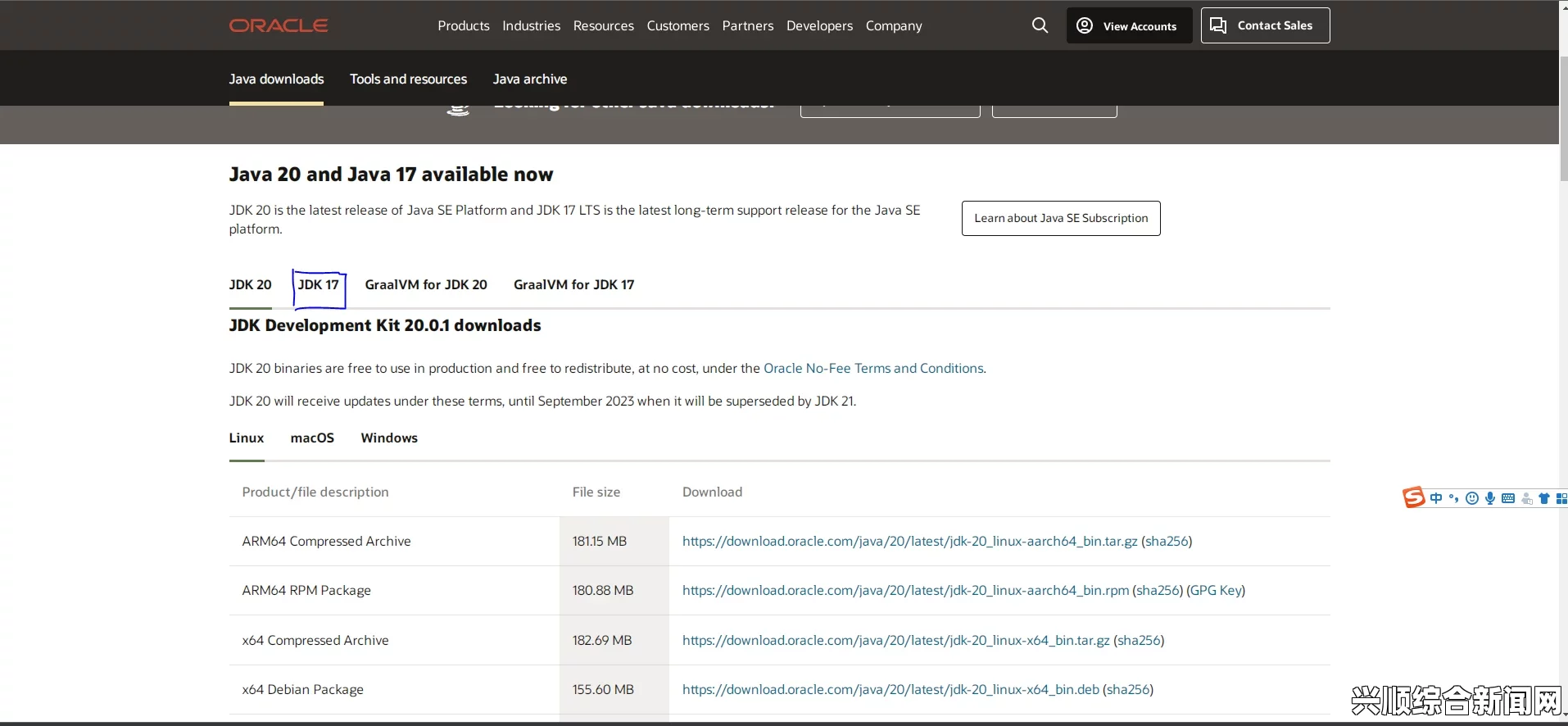Open the Industries menu

(532, 25)
